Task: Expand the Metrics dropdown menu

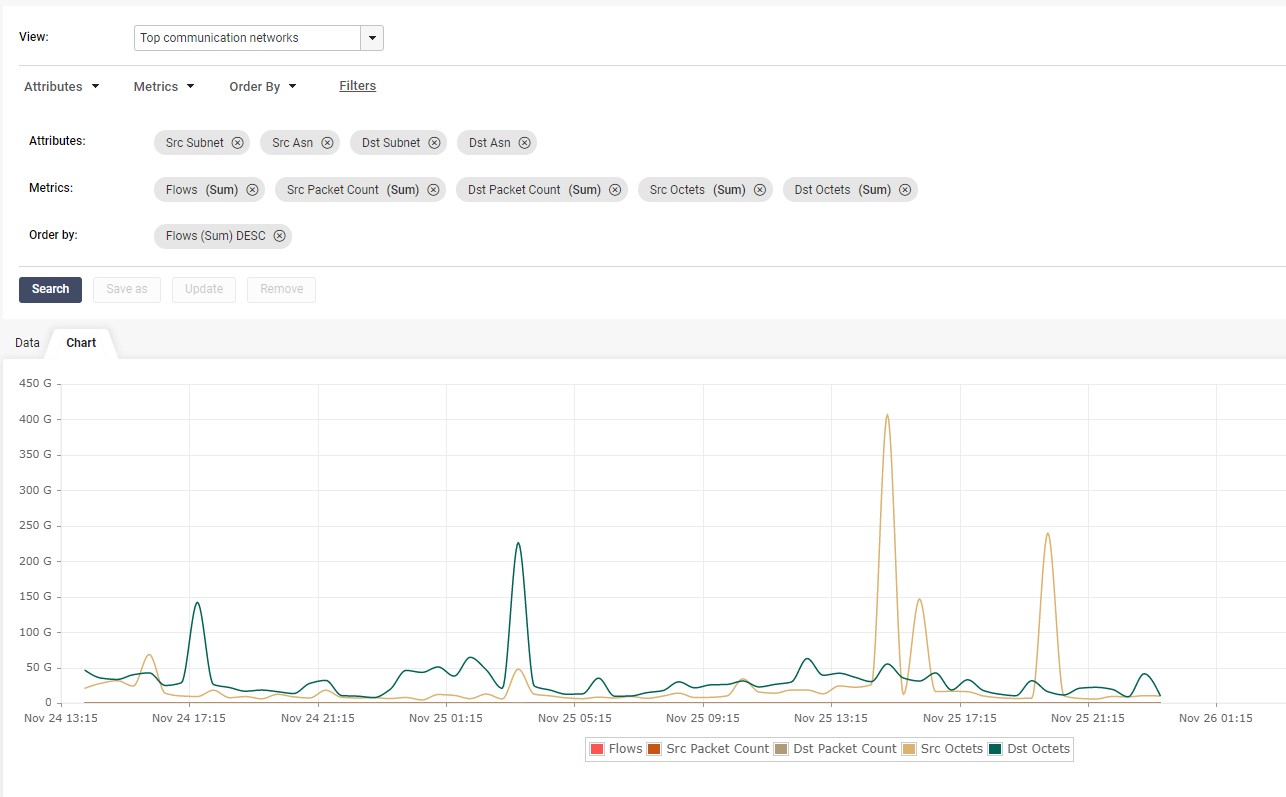Action: point(164,87)
